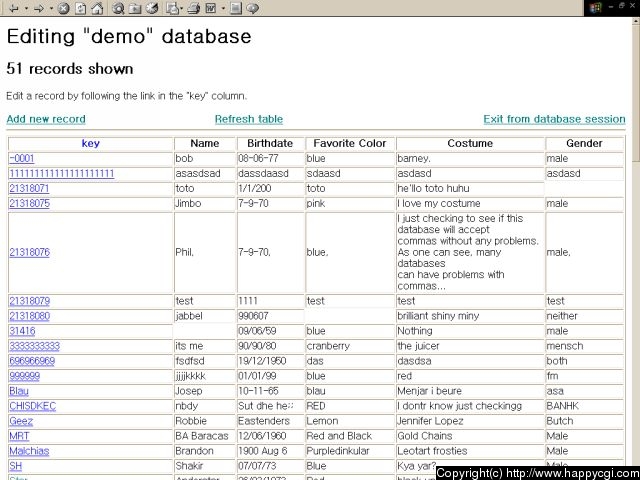Open record key 999999
The image size is (640, 480).
pos(24,376)
